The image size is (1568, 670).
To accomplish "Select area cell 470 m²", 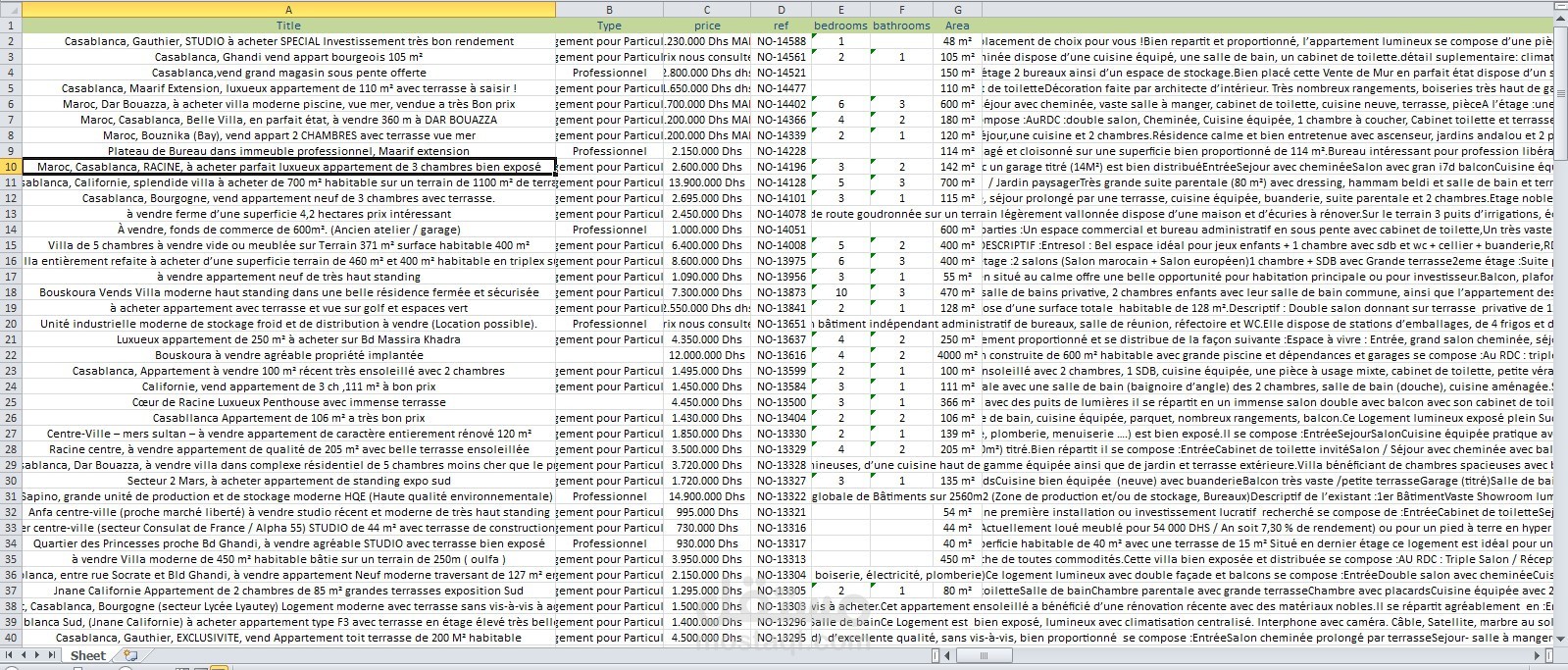I will (x=957, y=292).
